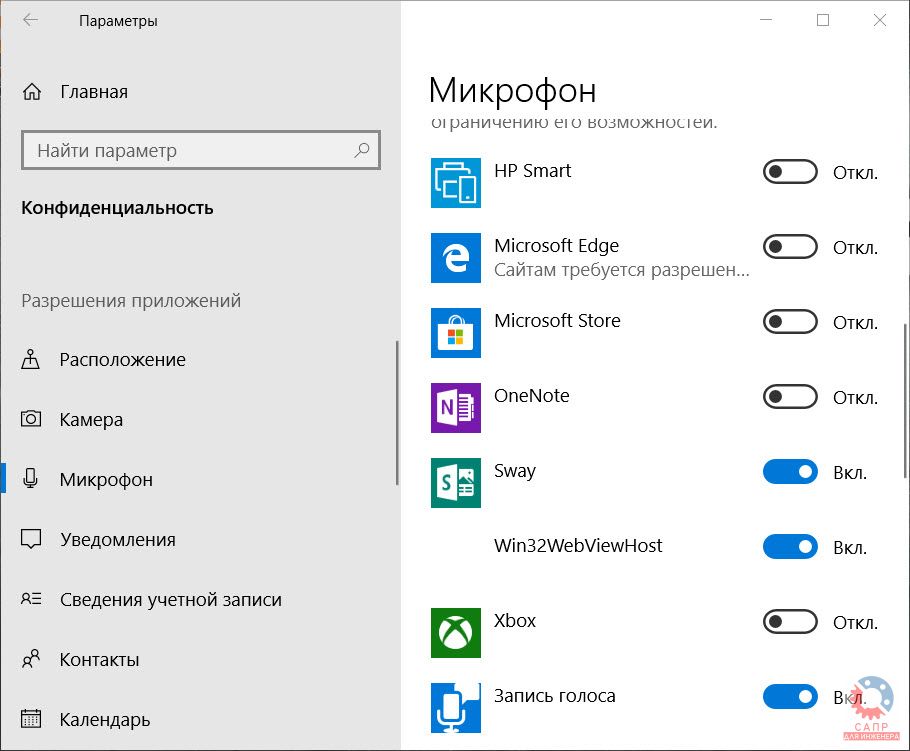The width and height of the screenshot is (910, 751).
Task: Enable microphone access for HP Smart
Action: tap(790, 172)
